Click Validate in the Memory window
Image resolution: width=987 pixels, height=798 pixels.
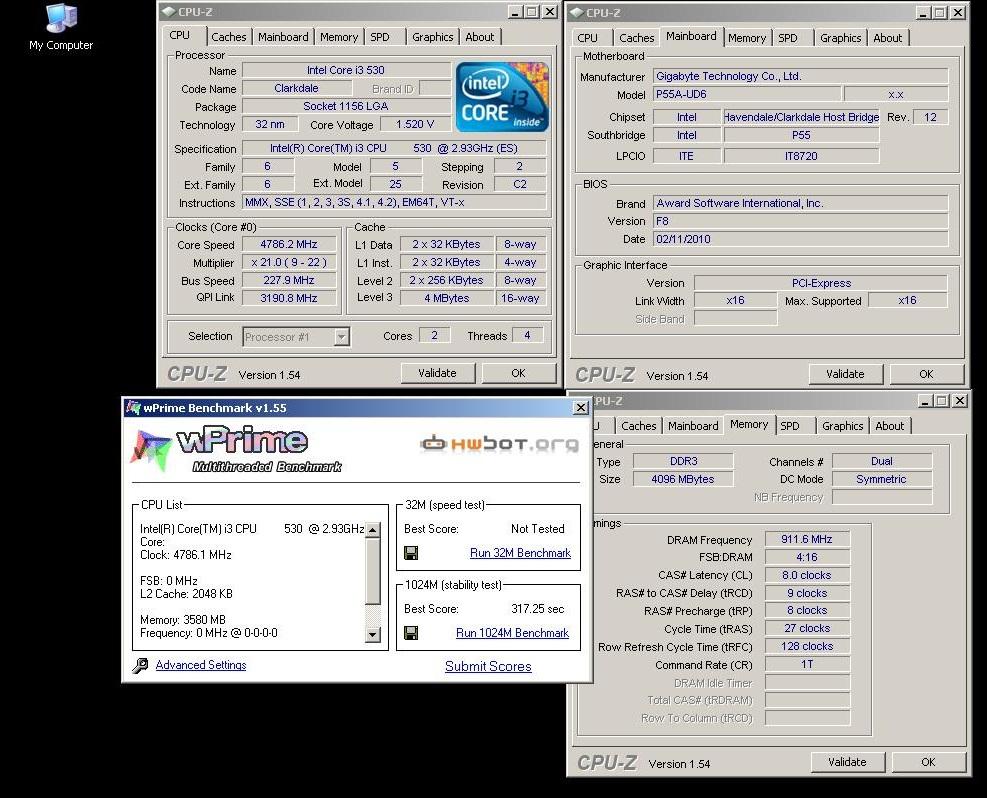point(847,762)
